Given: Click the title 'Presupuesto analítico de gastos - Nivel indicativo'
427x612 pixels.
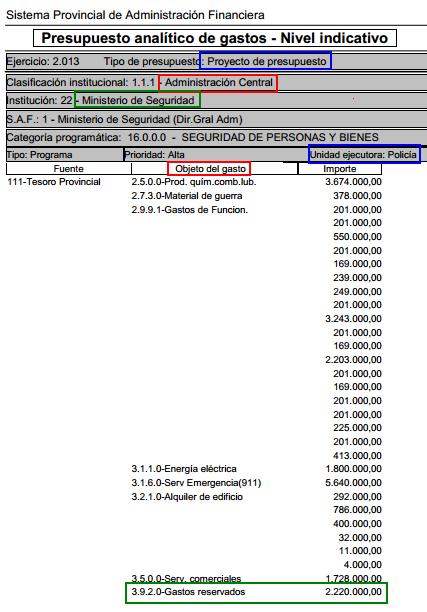Looking at the screenshot, I should pos(215,38).
